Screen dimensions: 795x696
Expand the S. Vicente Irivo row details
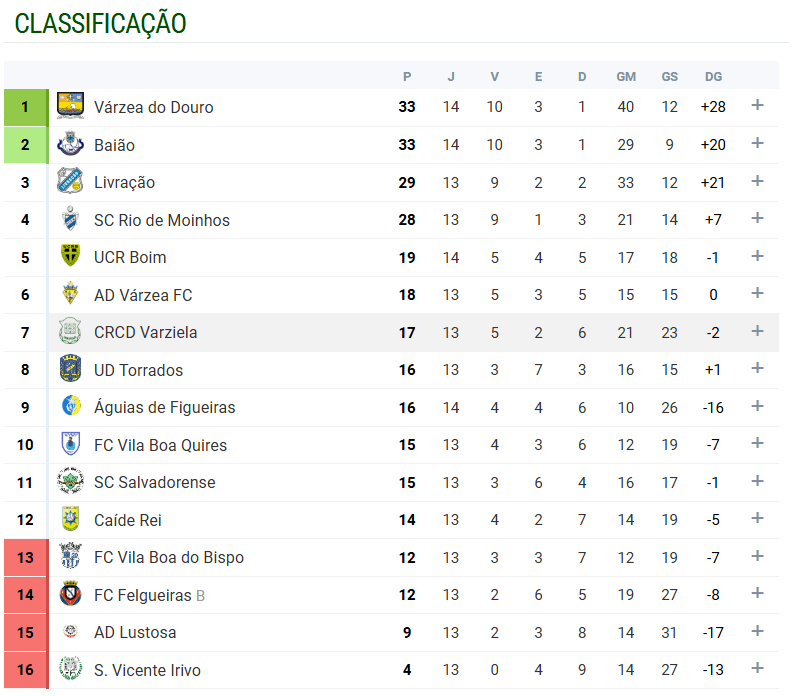[x=757, y=668]
